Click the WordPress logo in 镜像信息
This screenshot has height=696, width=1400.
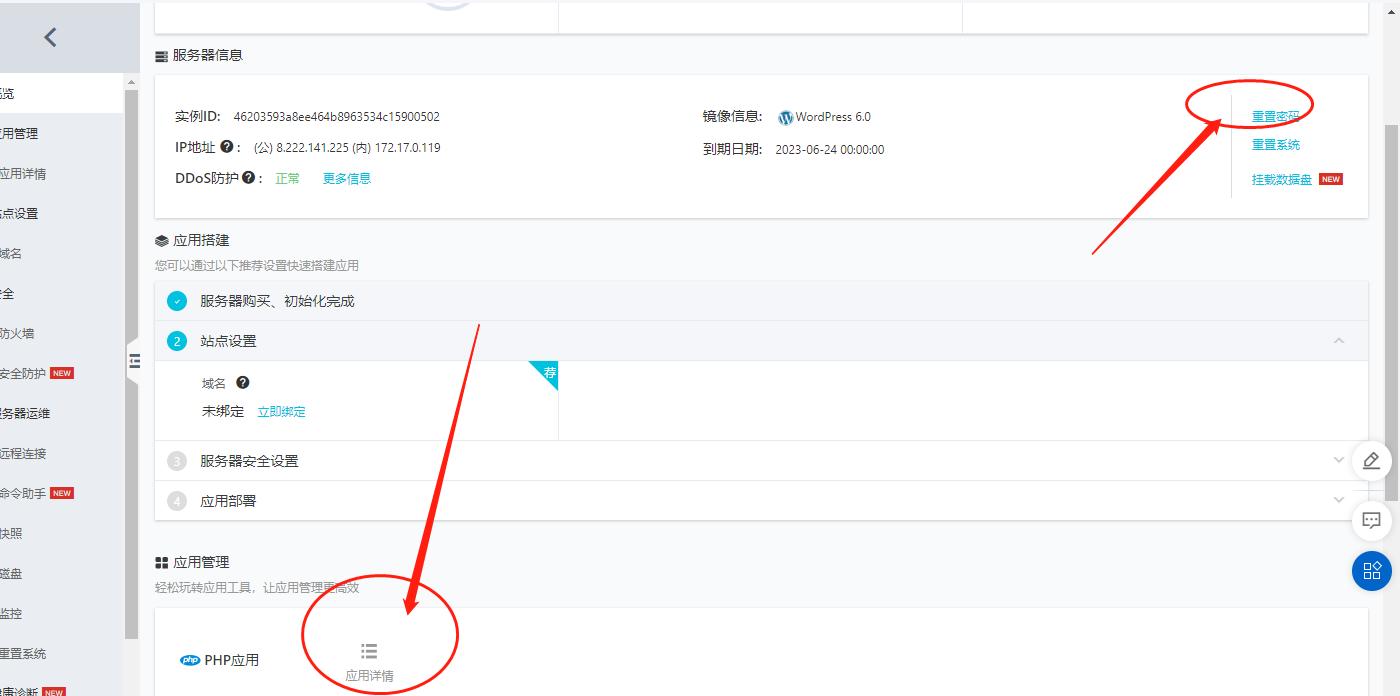pos(785,117)
